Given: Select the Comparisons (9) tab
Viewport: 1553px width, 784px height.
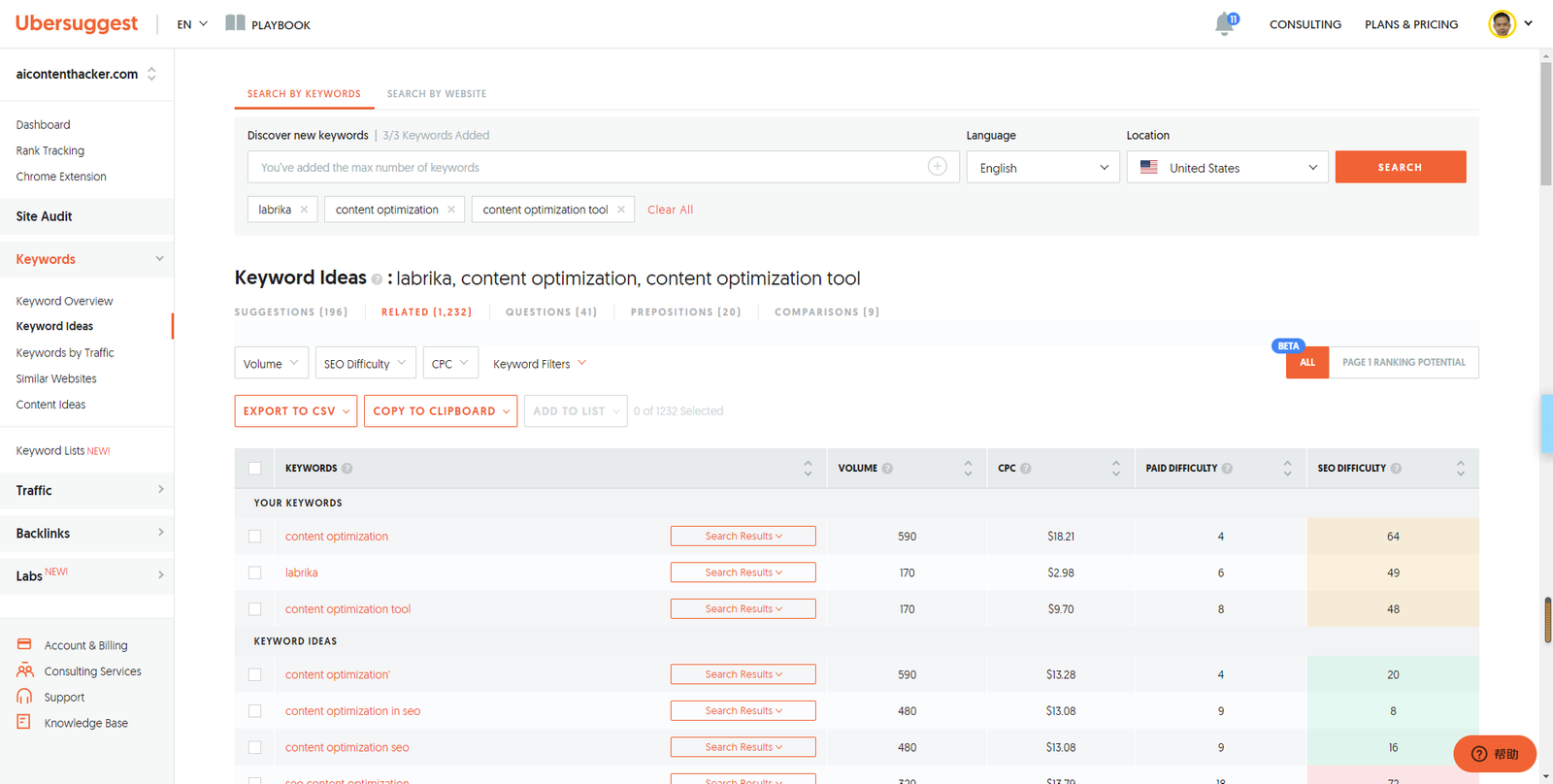Looking at the screenshot, I should (827, 312).
